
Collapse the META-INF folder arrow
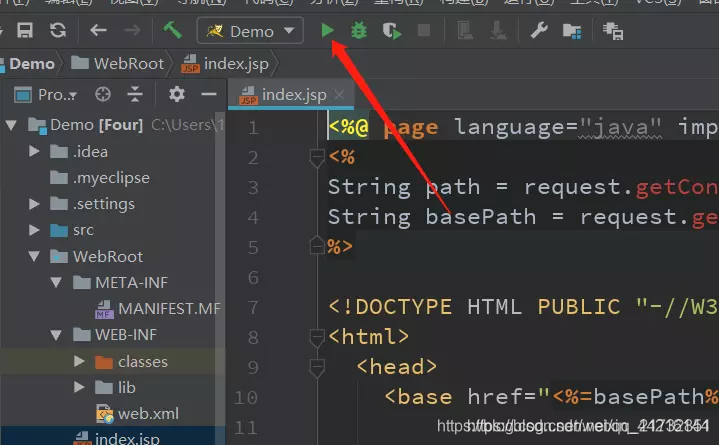56,282
